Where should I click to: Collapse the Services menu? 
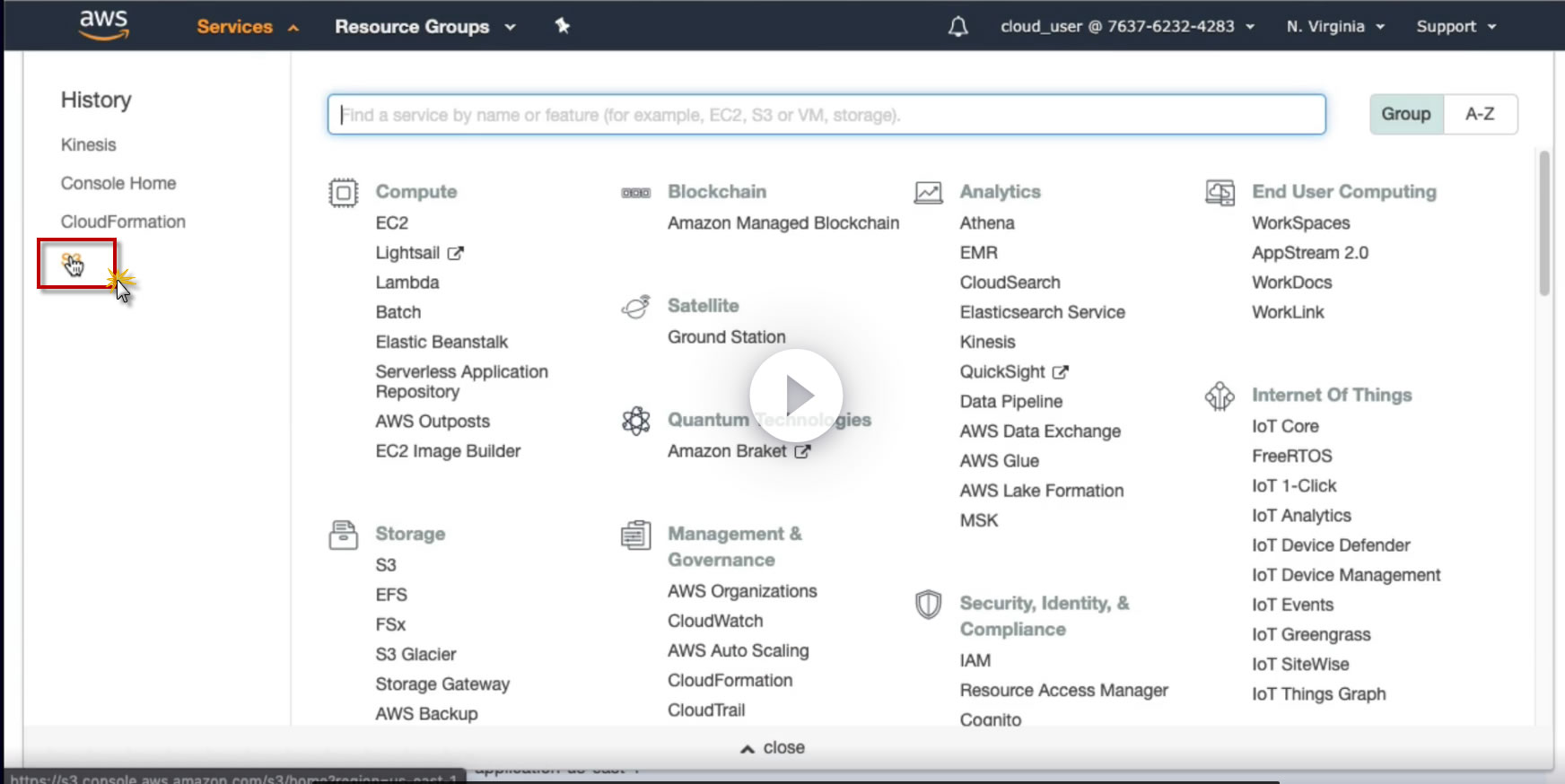(x=247, y=27)
